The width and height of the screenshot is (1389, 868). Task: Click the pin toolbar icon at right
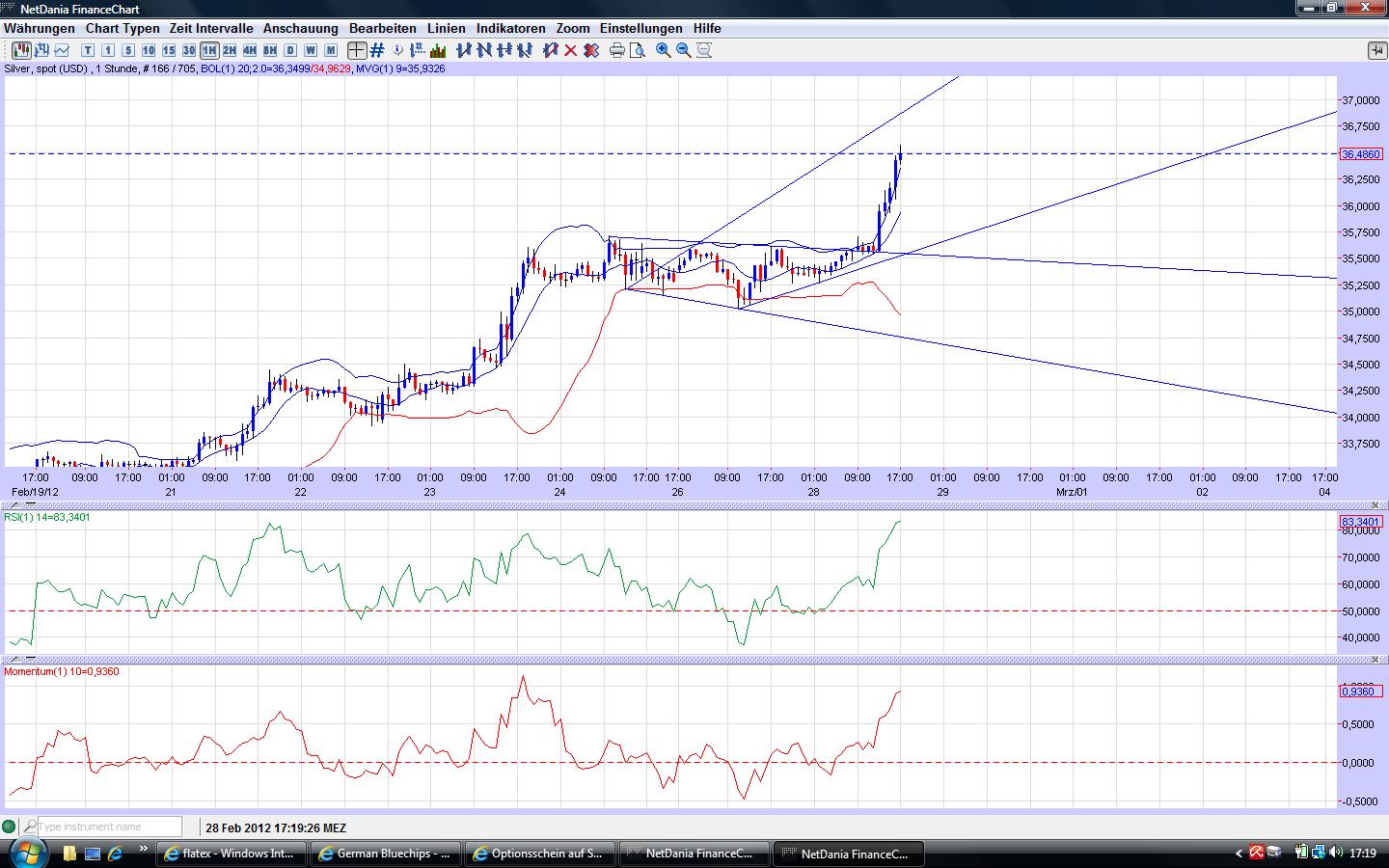[1376, 50]
